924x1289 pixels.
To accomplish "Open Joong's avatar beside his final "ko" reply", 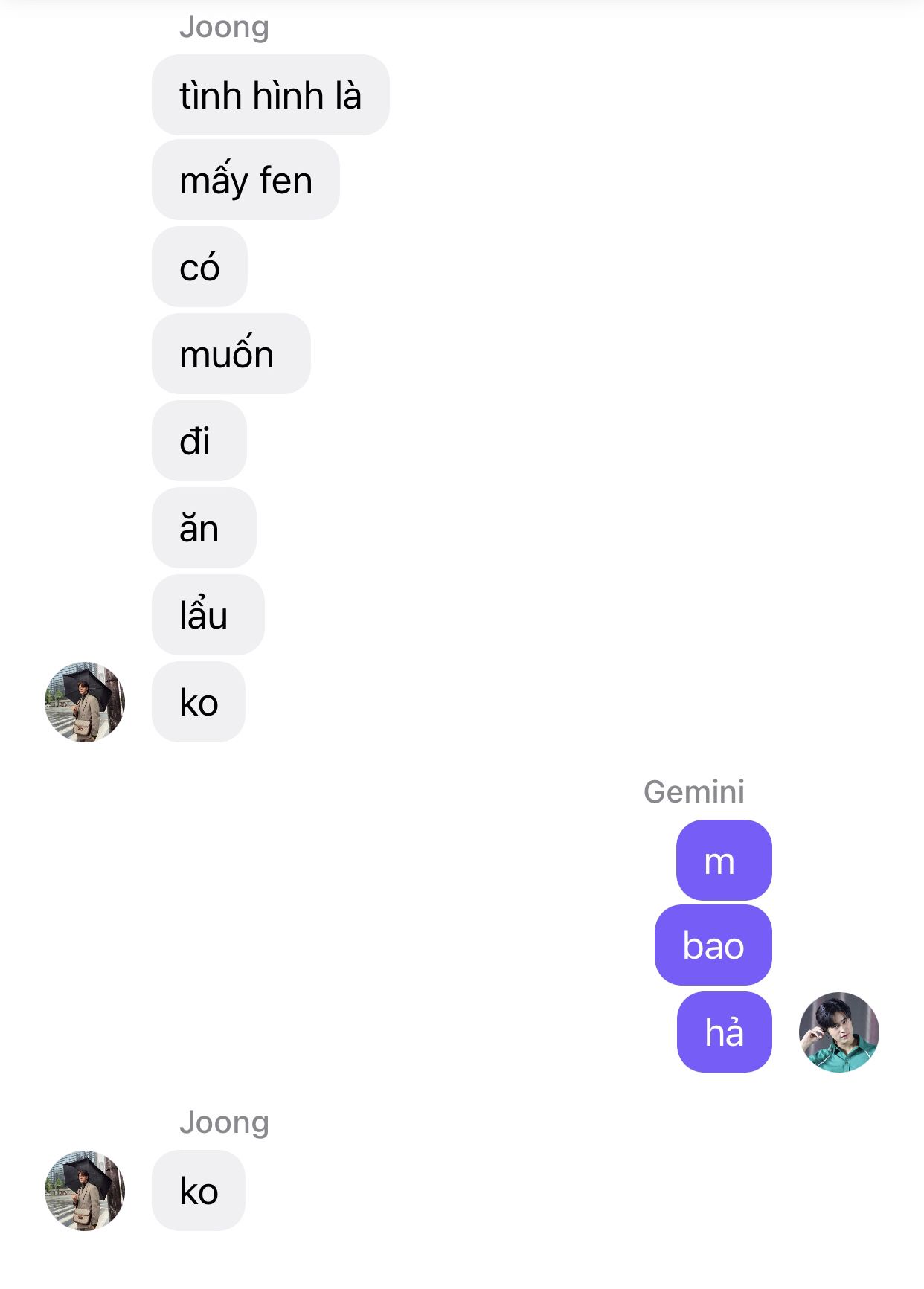I will (x=85, y=1191).
